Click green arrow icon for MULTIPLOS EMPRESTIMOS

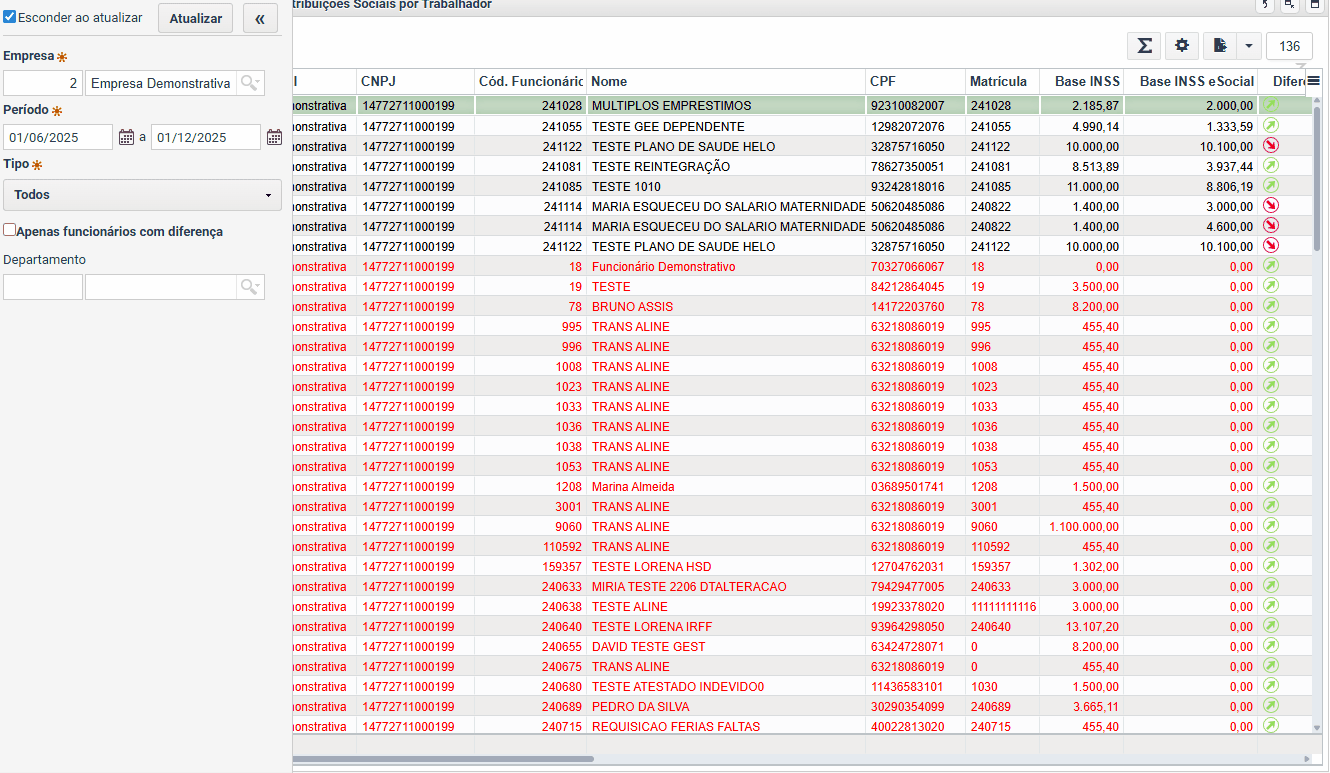point(1271,105)
